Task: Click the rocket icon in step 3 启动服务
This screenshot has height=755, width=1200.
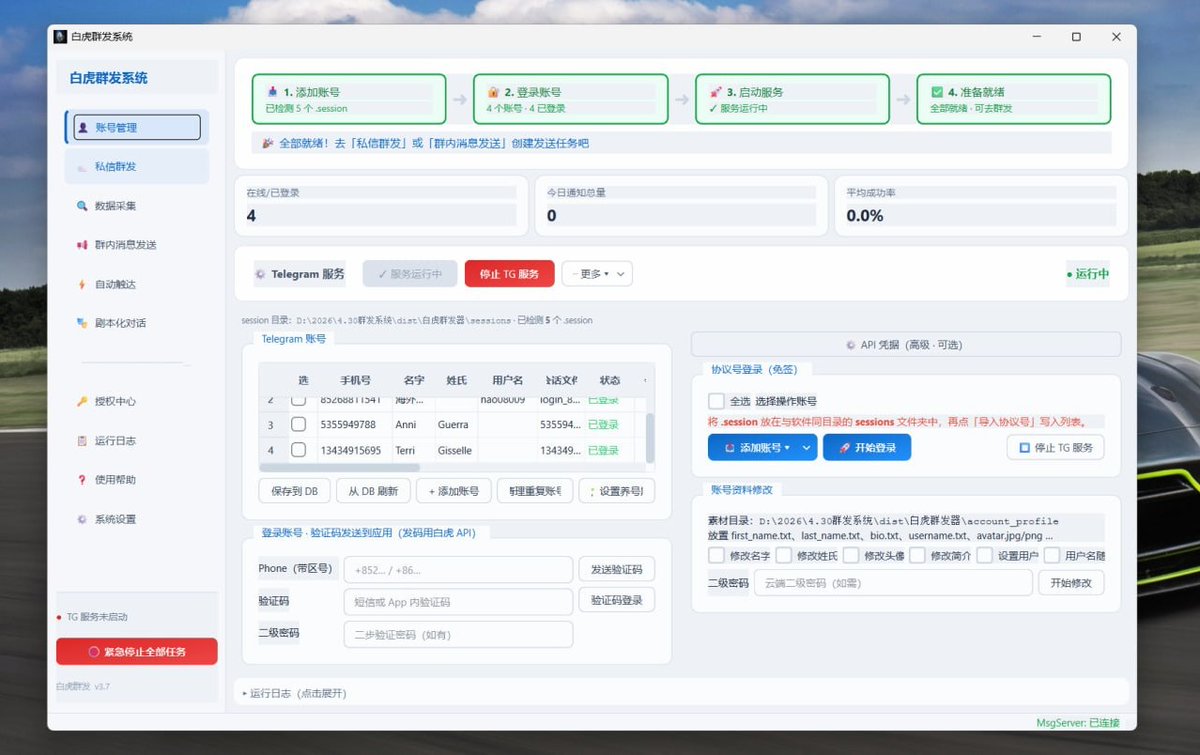Action: (715, 91)
